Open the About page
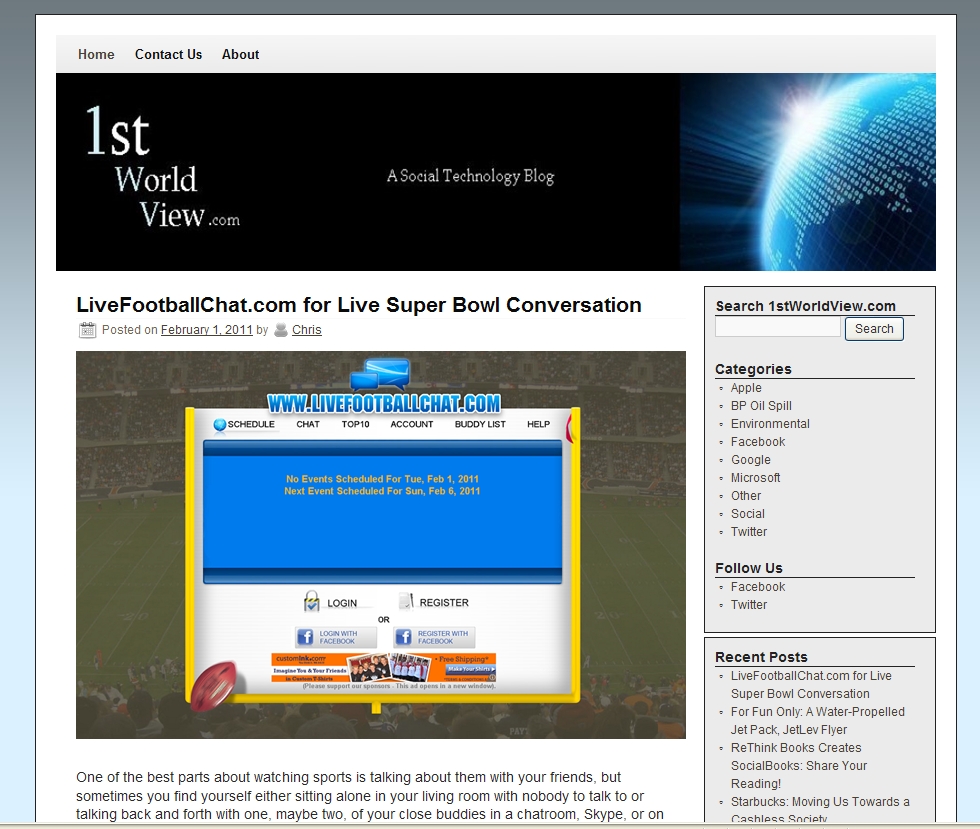Image resolution: width=980 pixels, height=829 pixels. [x=241, y=54]
